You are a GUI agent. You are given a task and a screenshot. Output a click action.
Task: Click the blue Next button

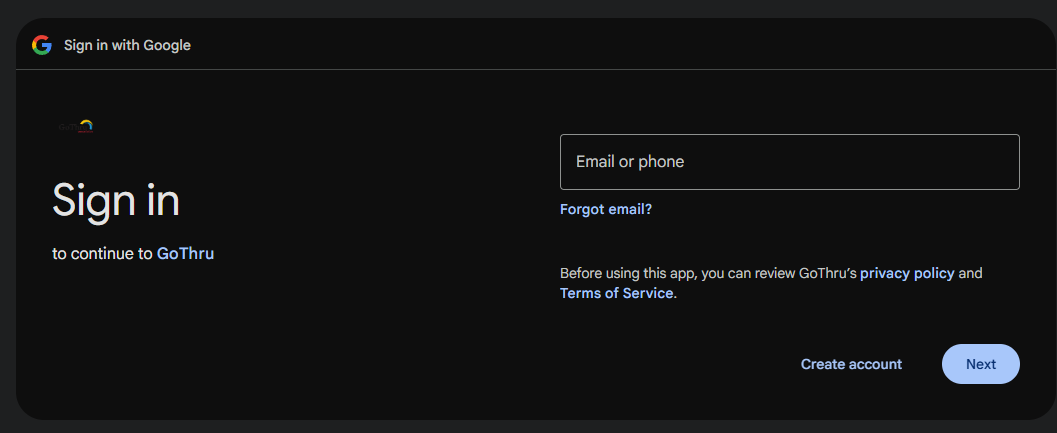(980, 364)
